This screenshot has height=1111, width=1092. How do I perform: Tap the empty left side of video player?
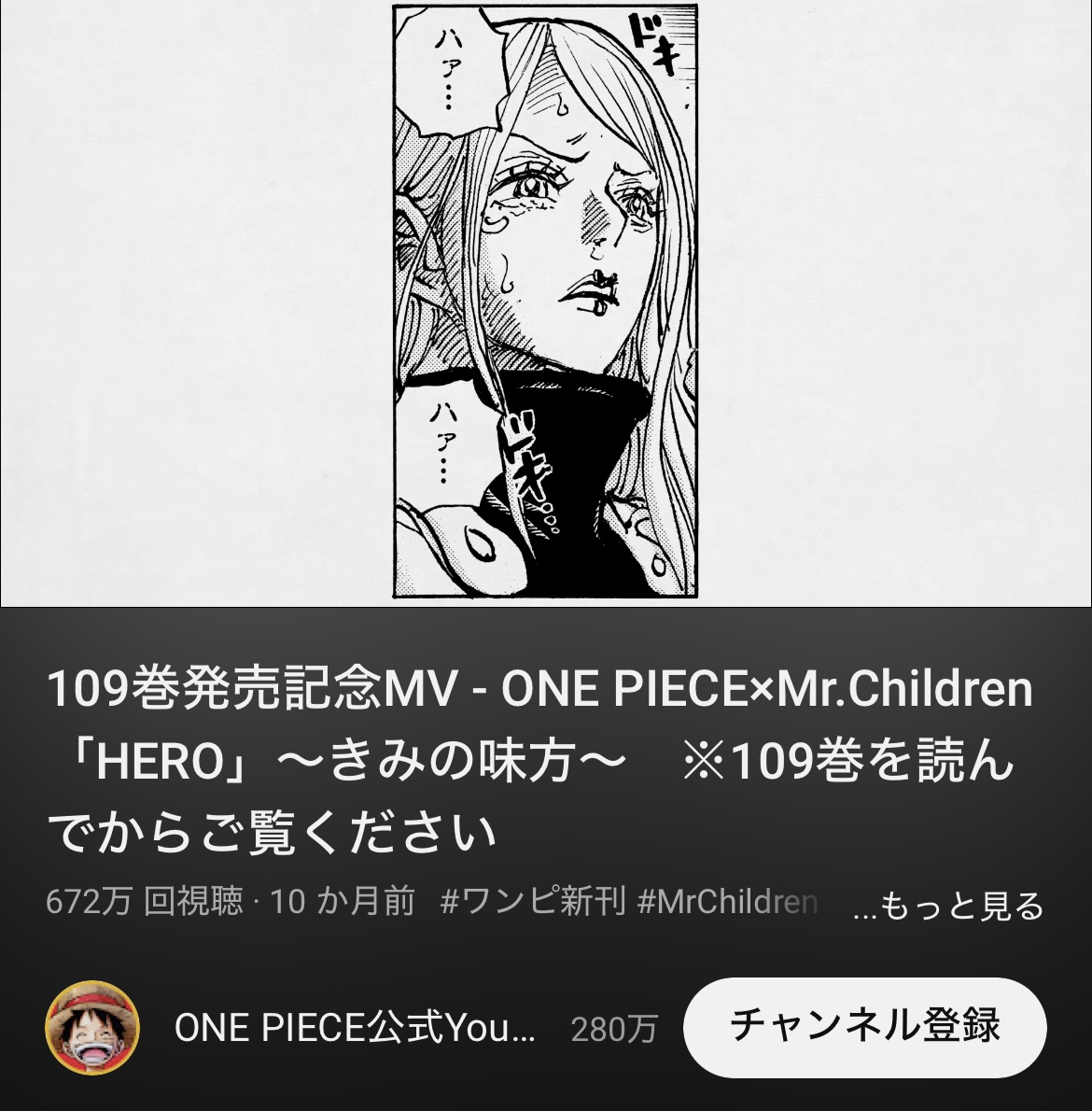[197, 303]
